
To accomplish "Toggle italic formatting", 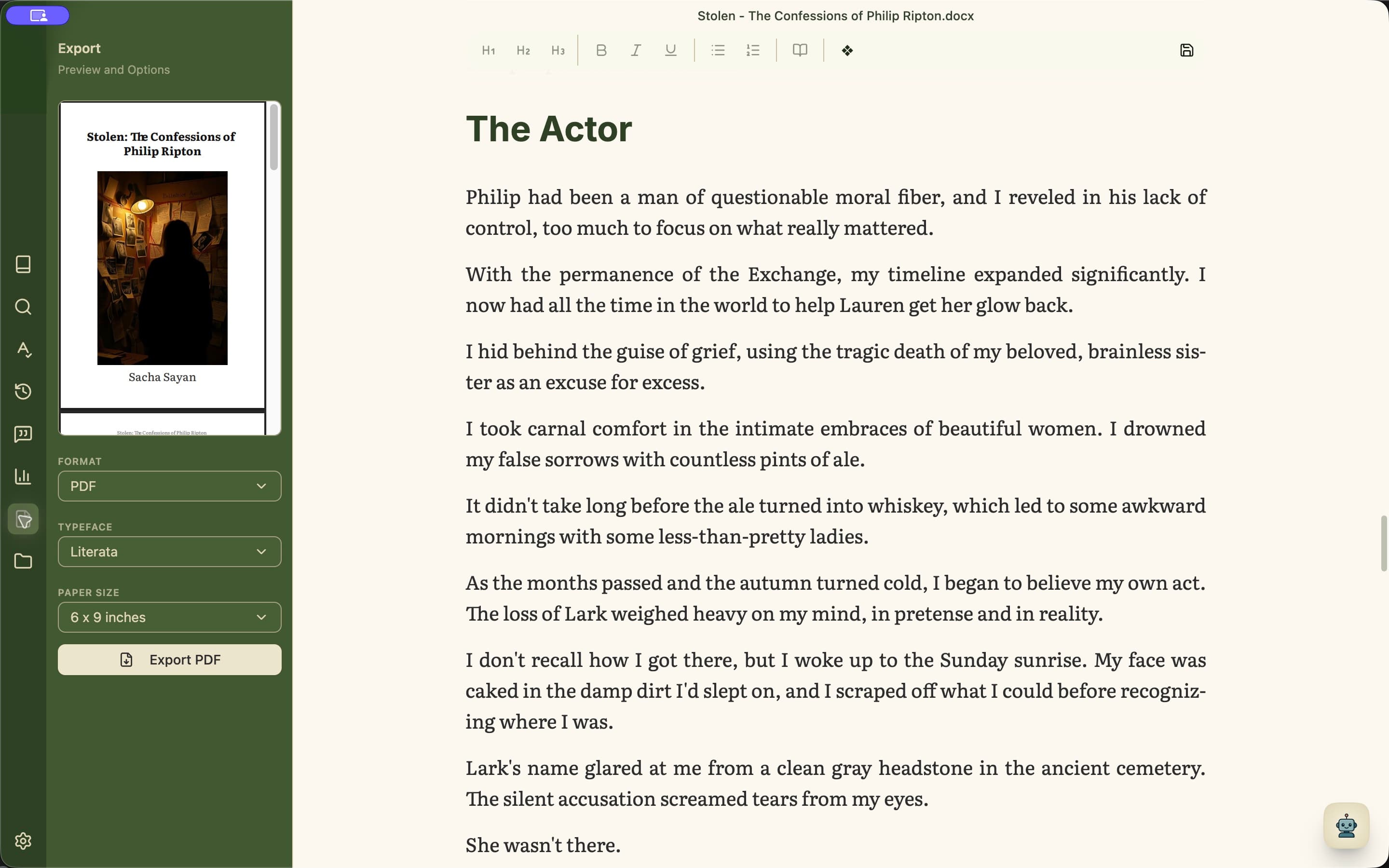I will pos(636,51).
